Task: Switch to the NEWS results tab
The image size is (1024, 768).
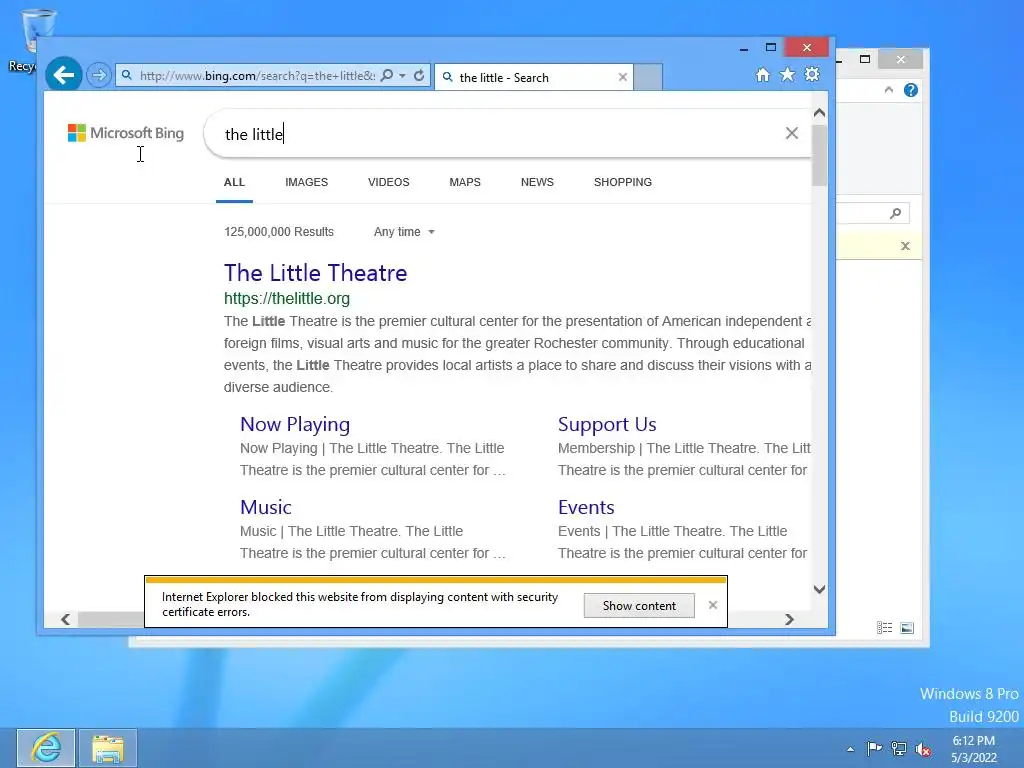Action: [x=537, y=182]
